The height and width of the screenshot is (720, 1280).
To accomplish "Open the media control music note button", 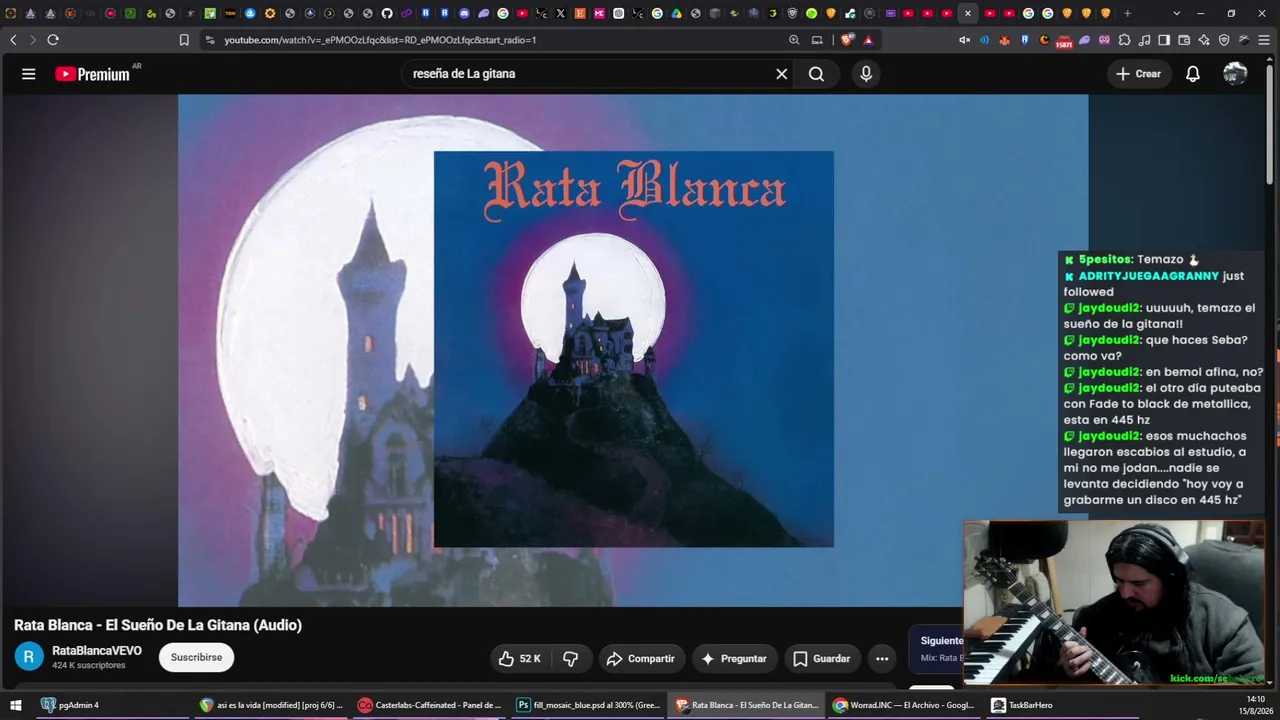I will click(1144, 40).
